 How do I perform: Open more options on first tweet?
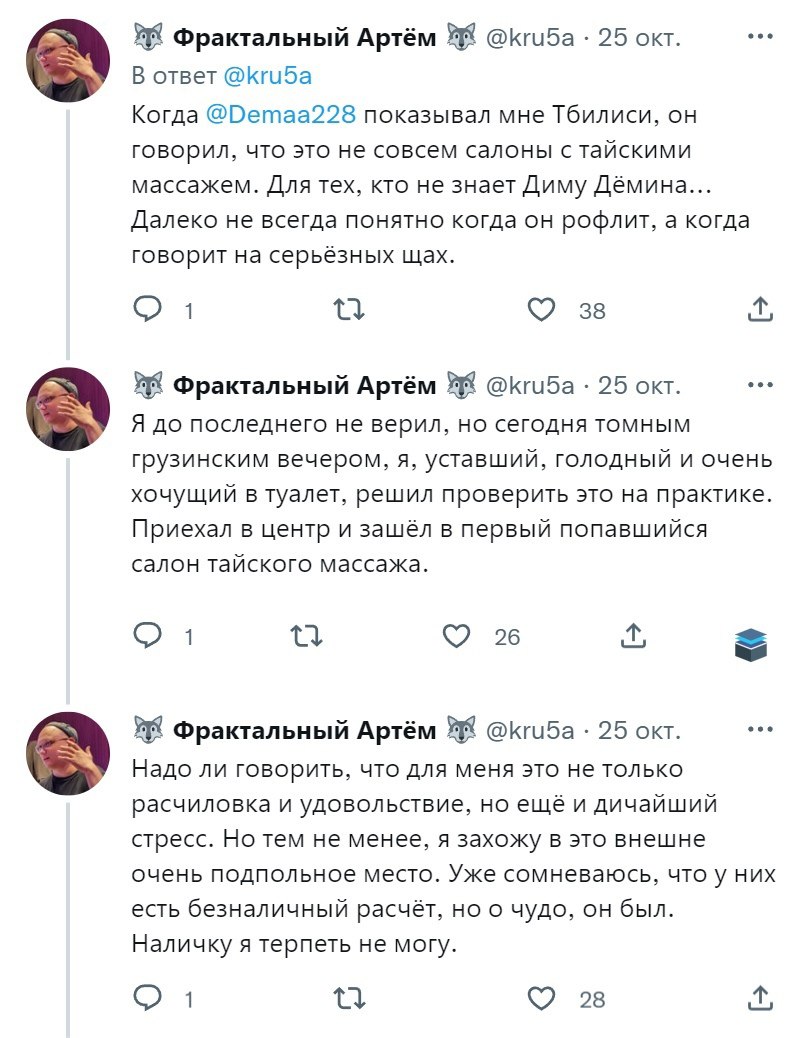point(760,38)
